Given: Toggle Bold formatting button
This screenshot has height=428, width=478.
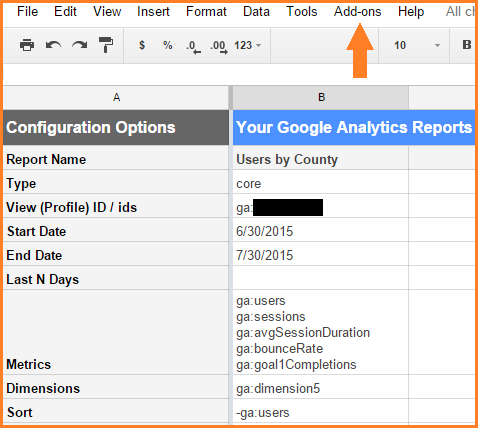Looking at the screenshot, I should click(467, 45).
